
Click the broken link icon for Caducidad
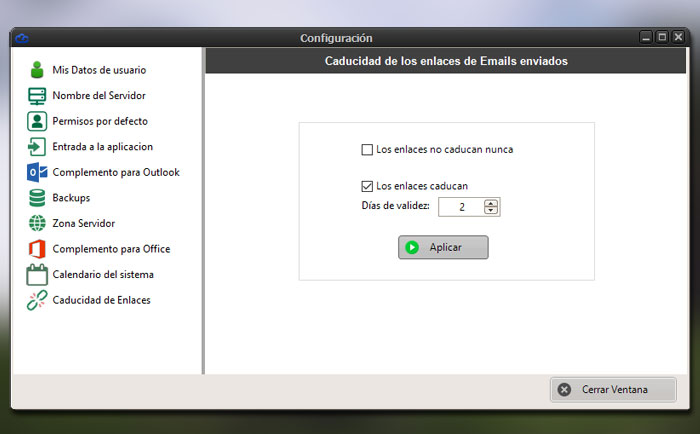point(37,300)
